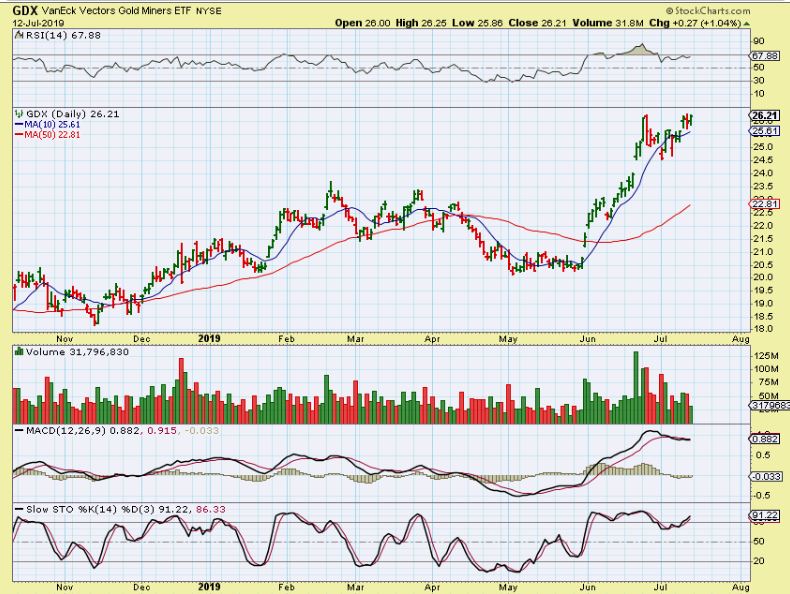Click the green up arrow beside Chg
The height and width of the screenshot is (594, 790).
click(746, 23)
